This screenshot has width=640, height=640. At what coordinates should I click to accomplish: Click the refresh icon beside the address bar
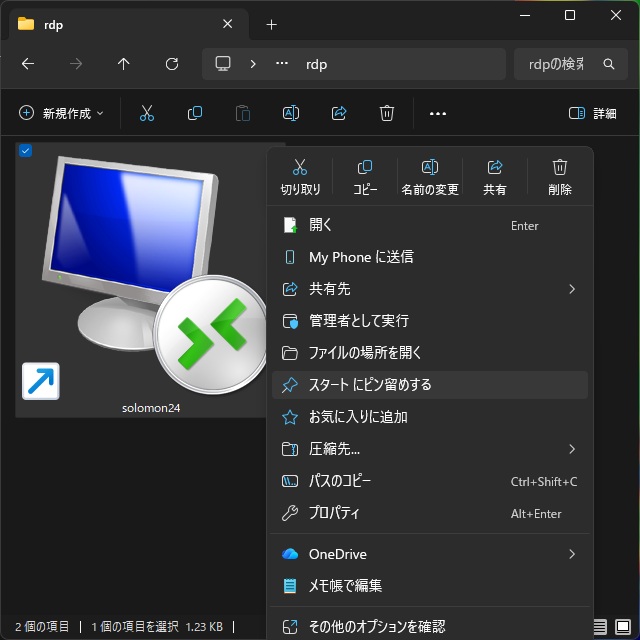172,64
